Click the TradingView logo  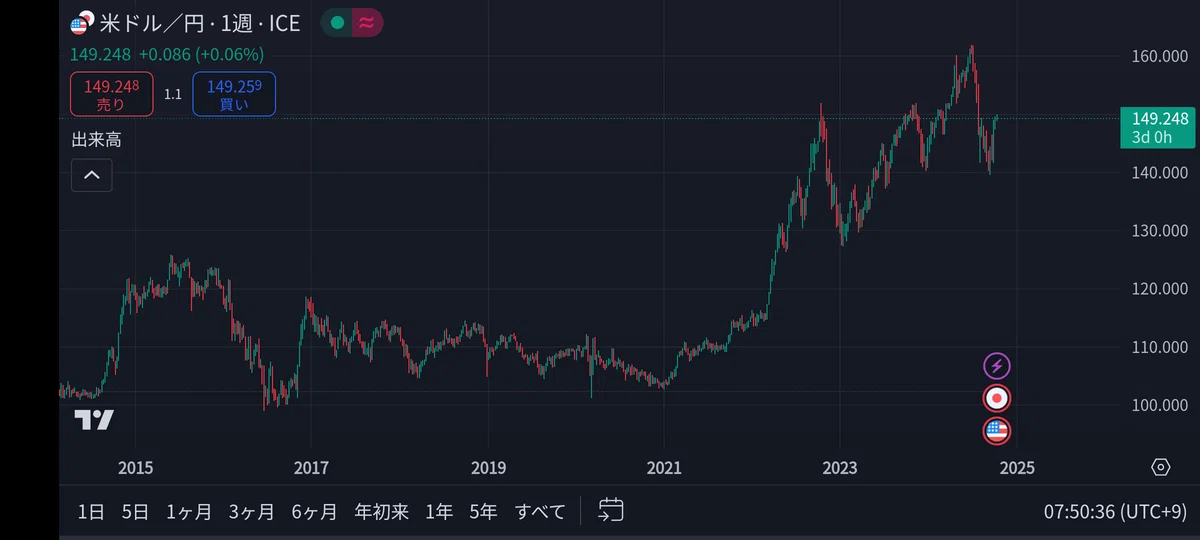pyautogui.click(x=94, y=421)
